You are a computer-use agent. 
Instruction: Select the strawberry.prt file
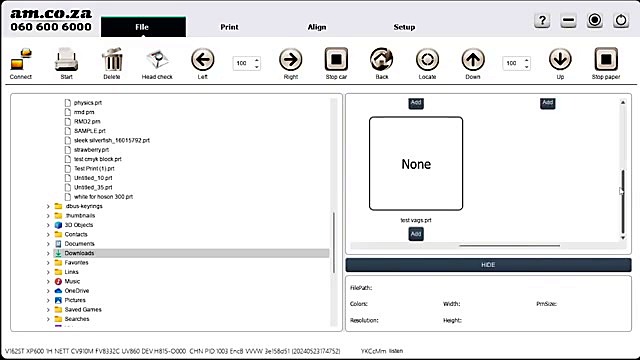[91, 149]
